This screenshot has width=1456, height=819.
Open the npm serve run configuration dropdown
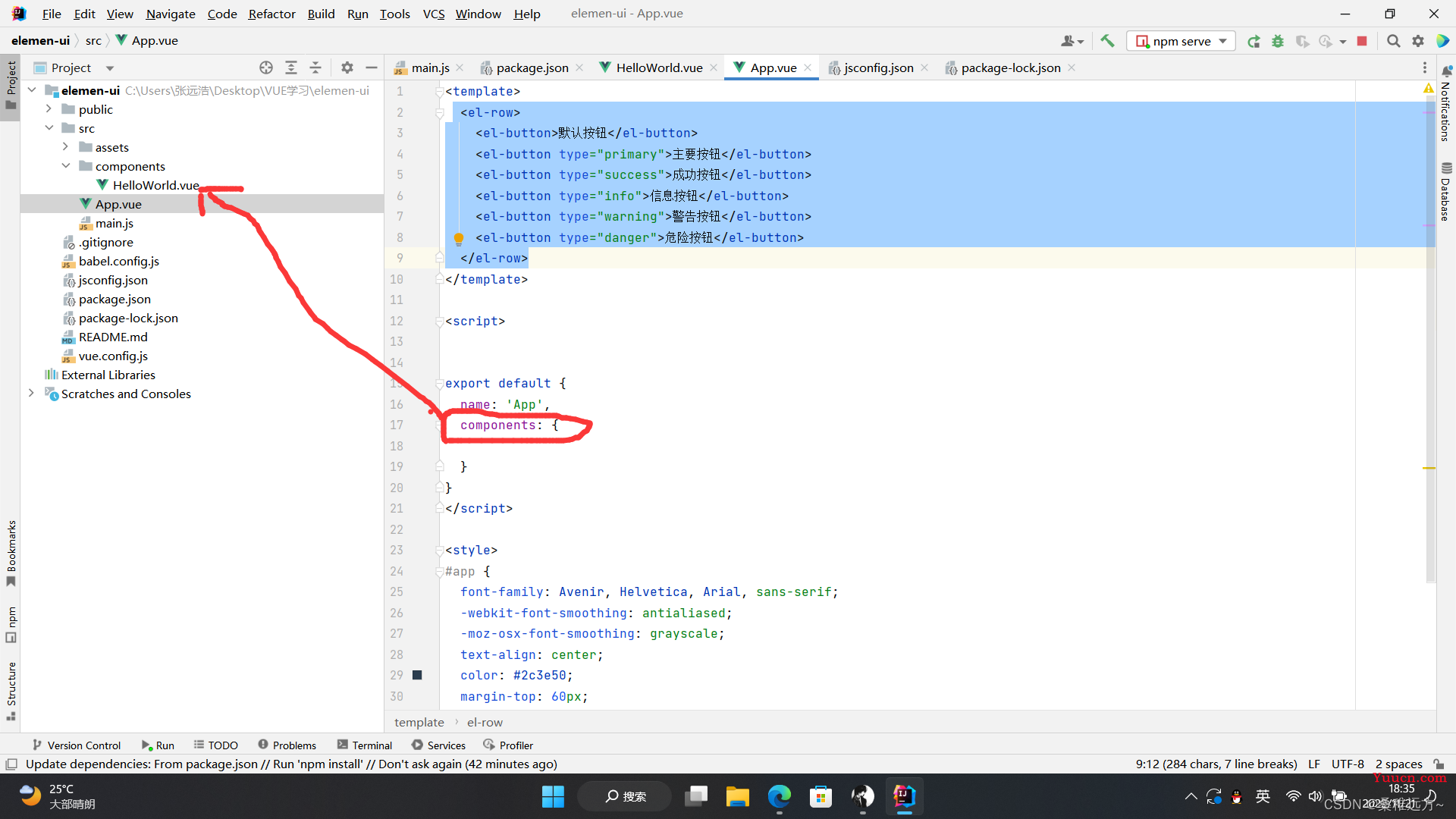[x=1181, y=41]
